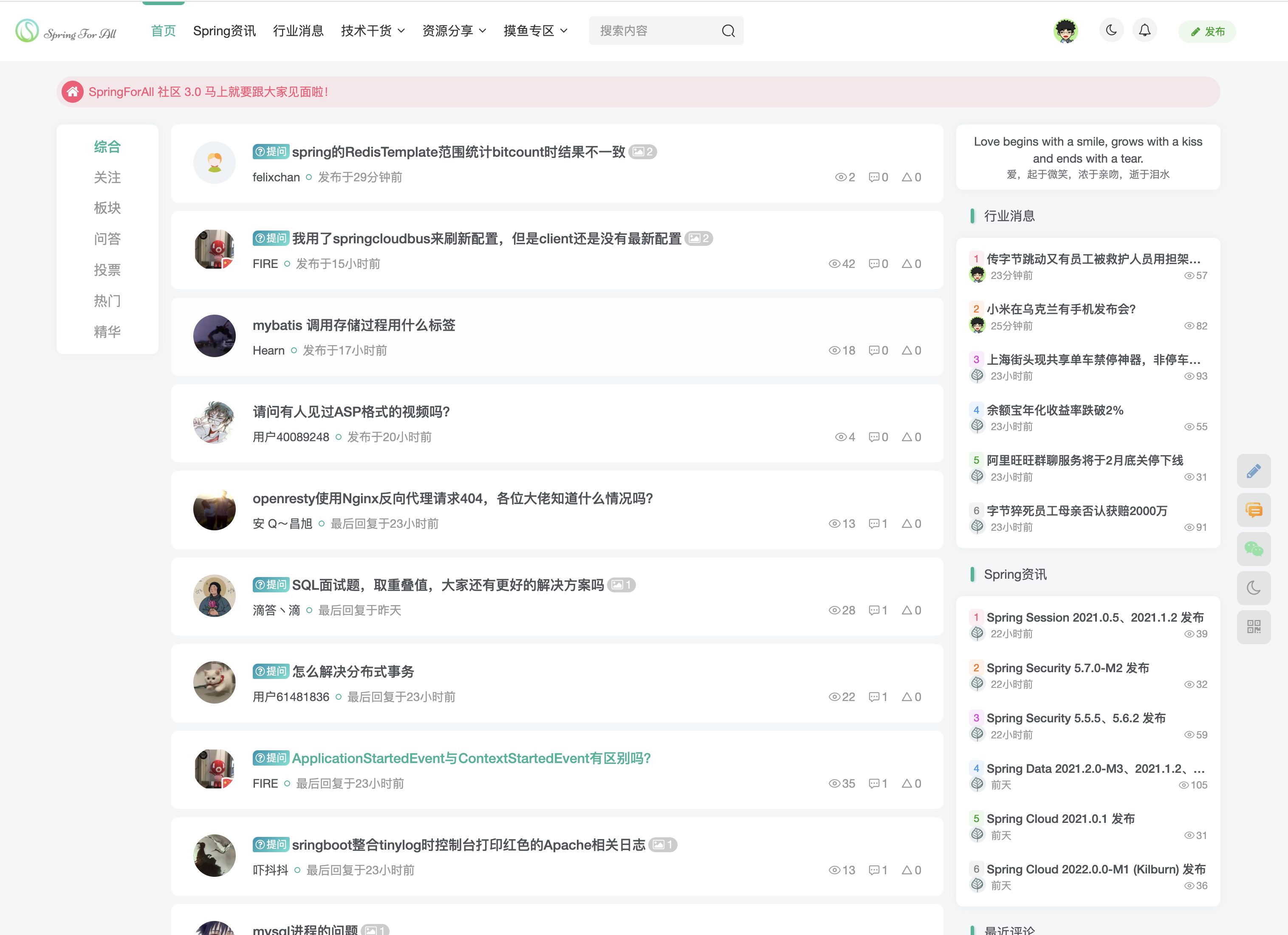
Task: Click the red home icon in announcement
Action: click(73, 91)
